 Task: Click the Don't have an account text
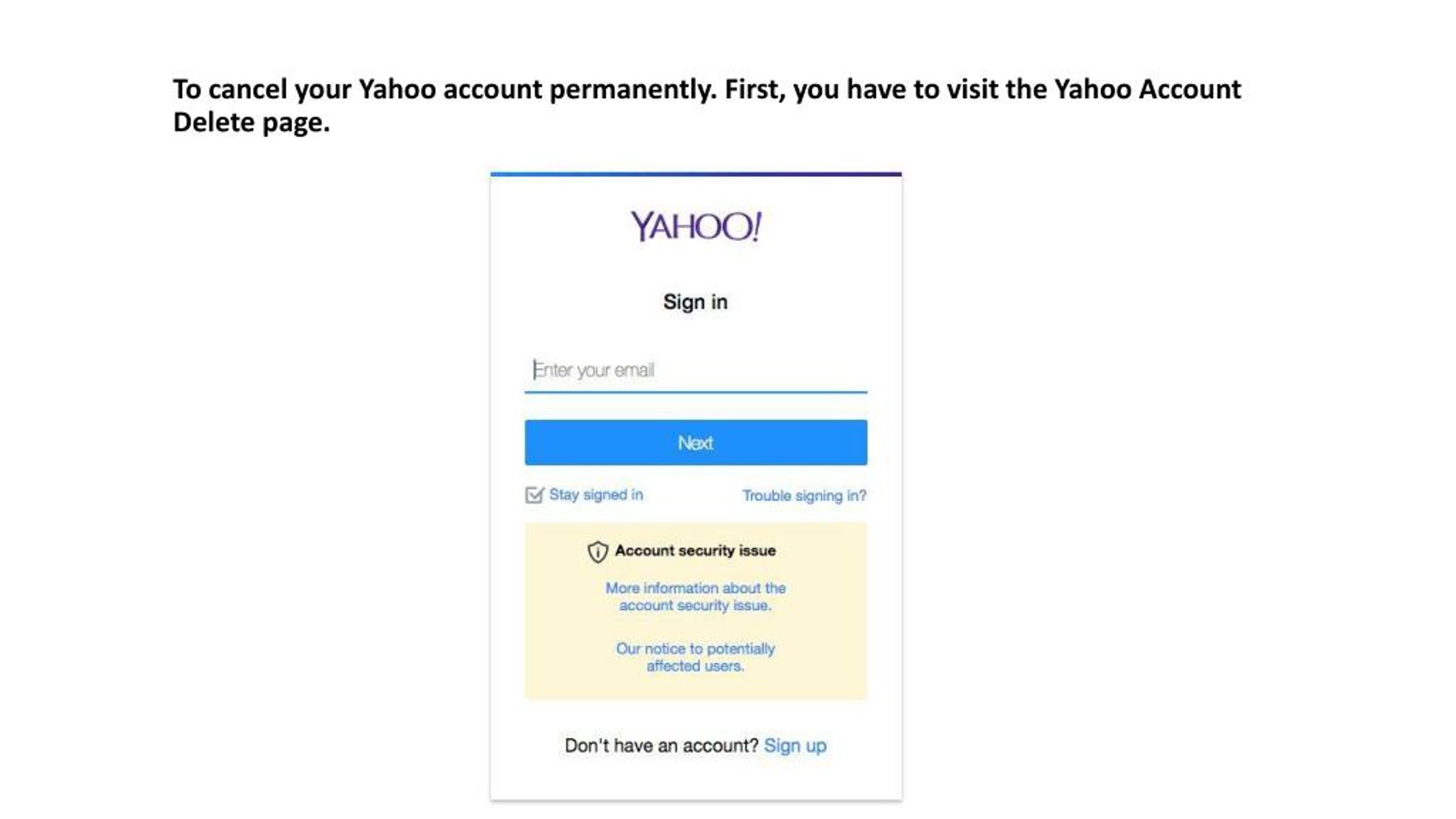point(661,746)
